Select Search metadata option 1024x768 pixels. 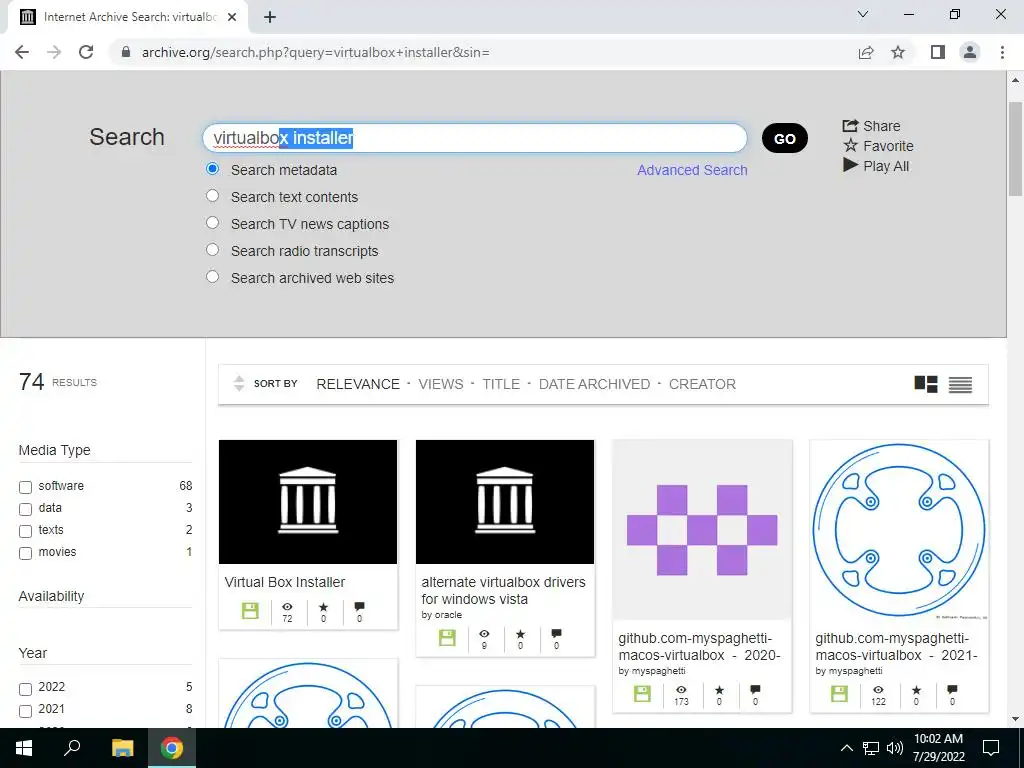click(212, 169)
